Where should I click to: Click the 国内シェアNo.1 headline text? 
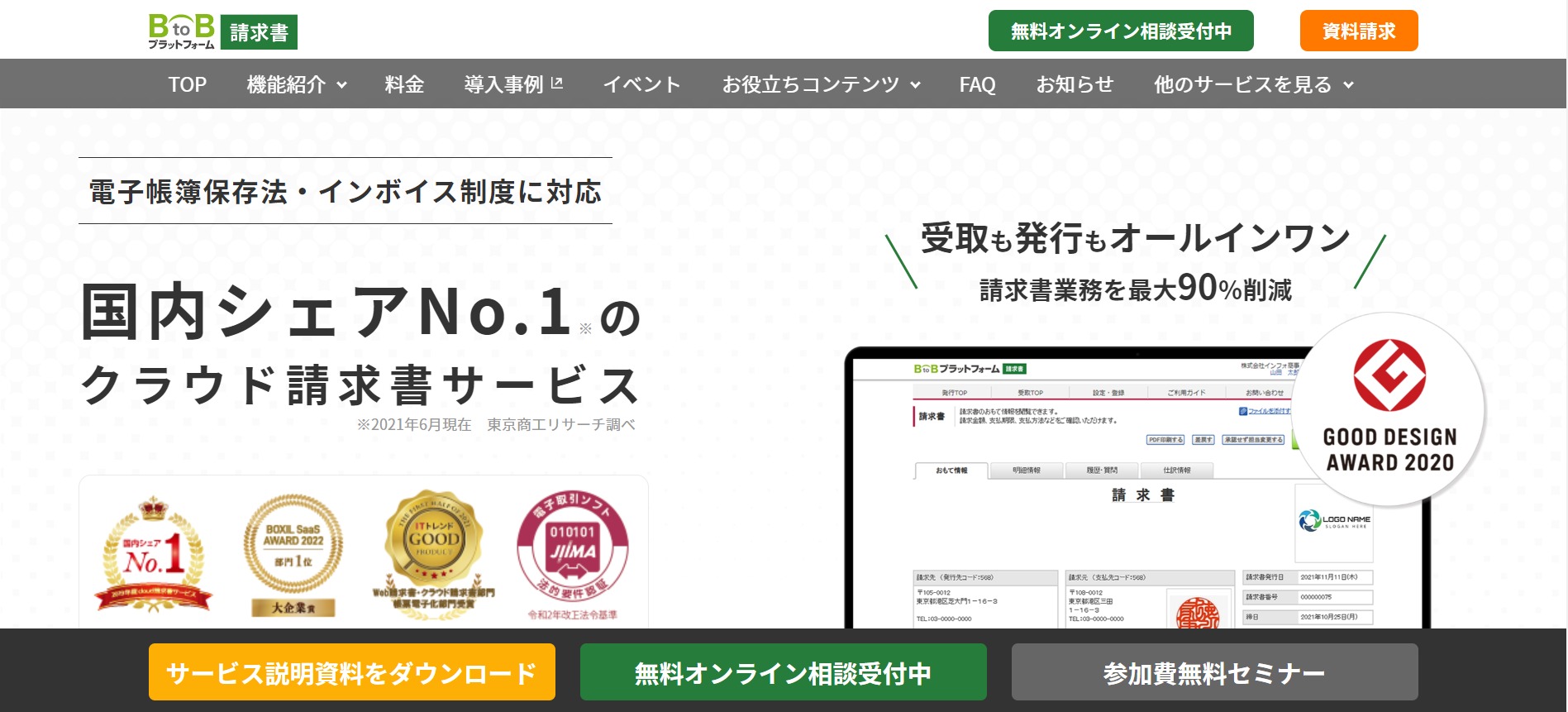(326, 312)
